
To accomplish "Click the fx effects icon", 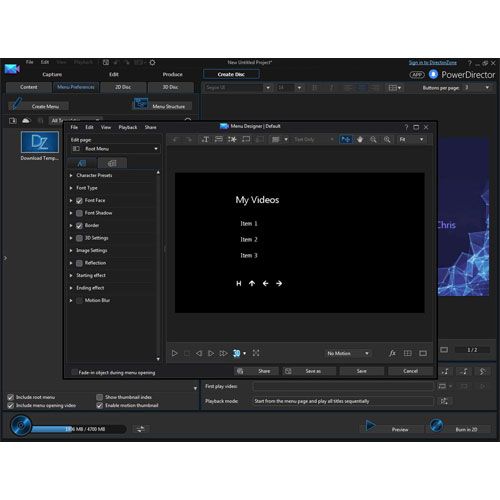I will [392, 353].
